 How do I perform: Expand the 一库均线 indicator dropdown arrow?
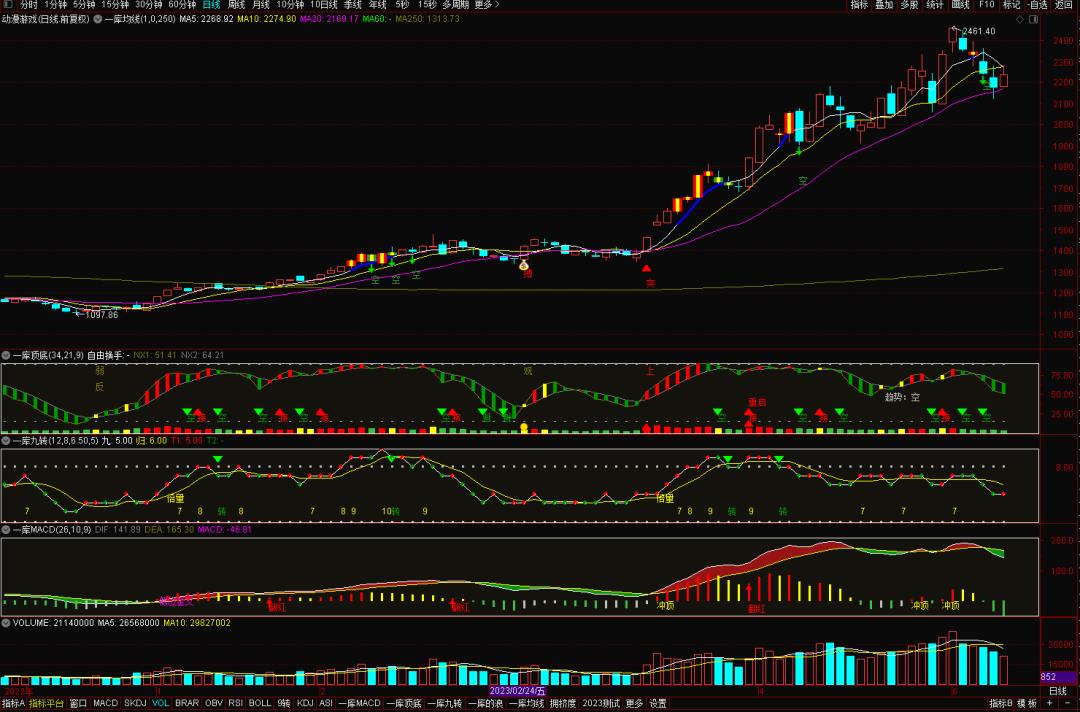[x=98, y=19]
